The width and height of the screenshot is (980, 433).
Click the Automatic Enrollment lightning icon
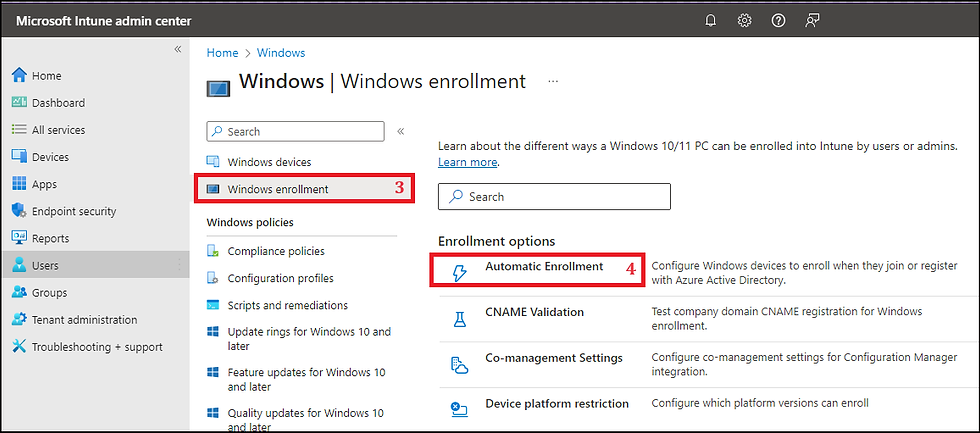(459, 273)
